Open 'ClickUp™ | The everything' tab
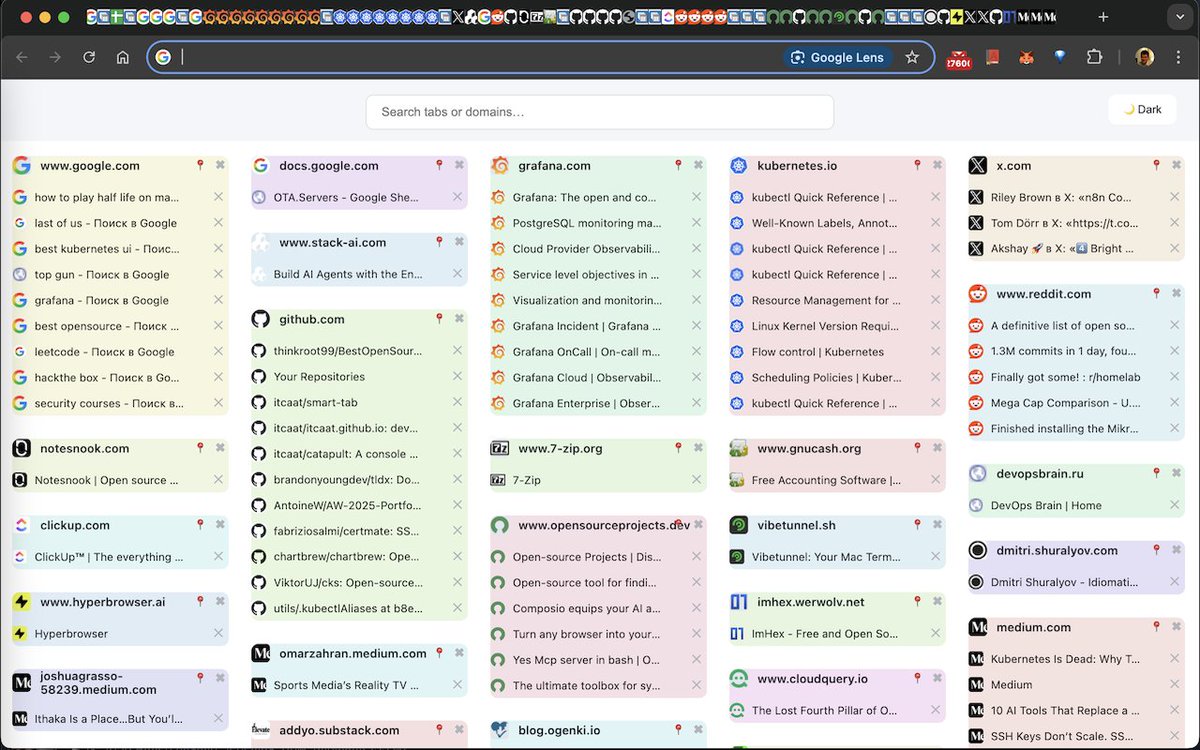Image resolution: width=1200 pixels, height=750 pixels. [109, 557]
